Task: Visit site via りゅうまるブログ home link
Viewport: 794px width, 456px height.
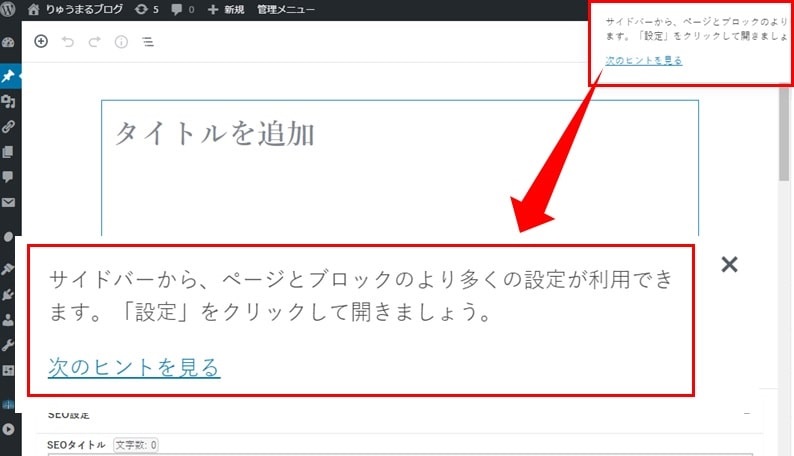Action: tap(75, 9)
